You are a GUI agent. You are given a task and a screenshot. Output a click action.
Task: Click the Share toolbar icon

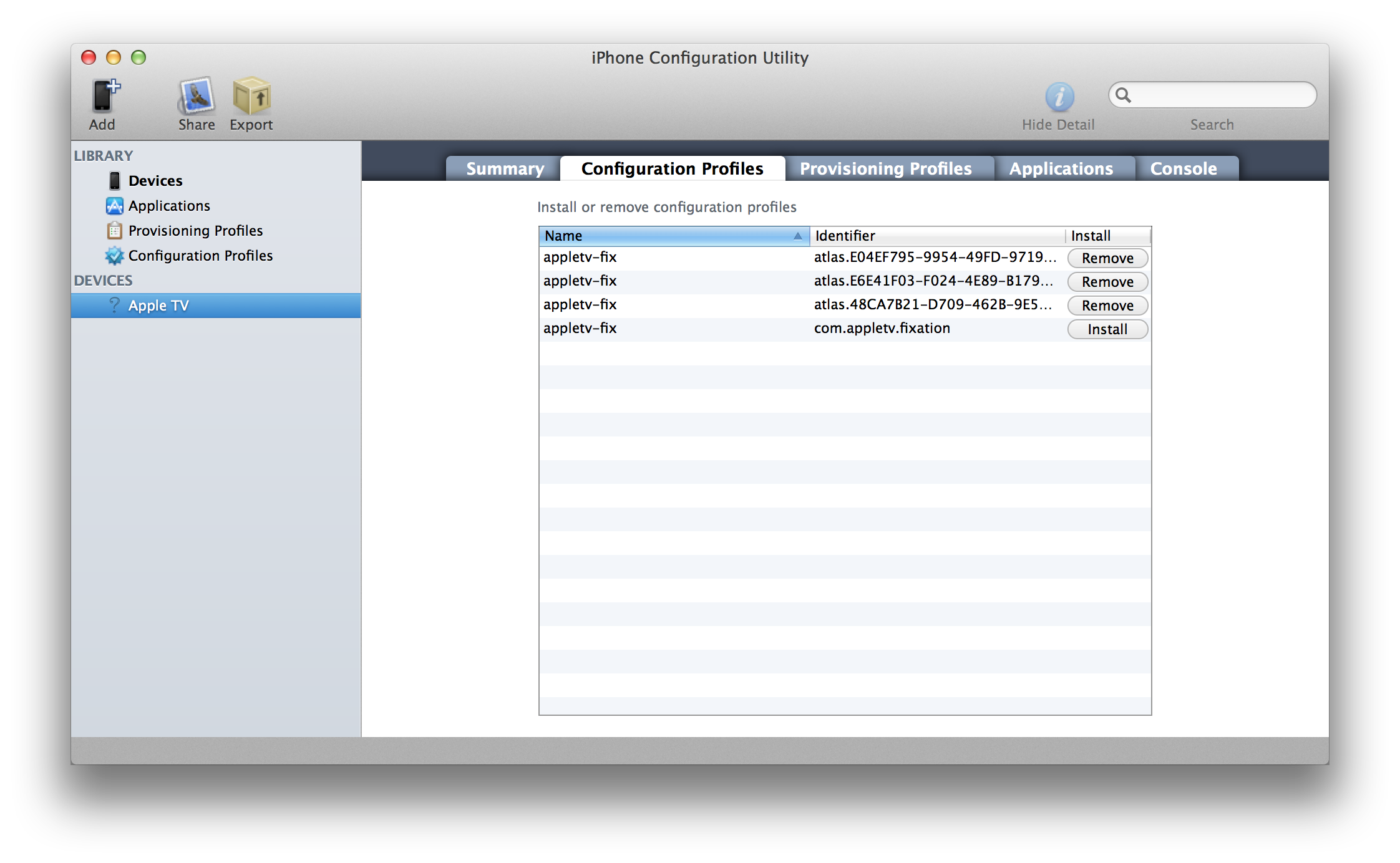click(197, 96)
